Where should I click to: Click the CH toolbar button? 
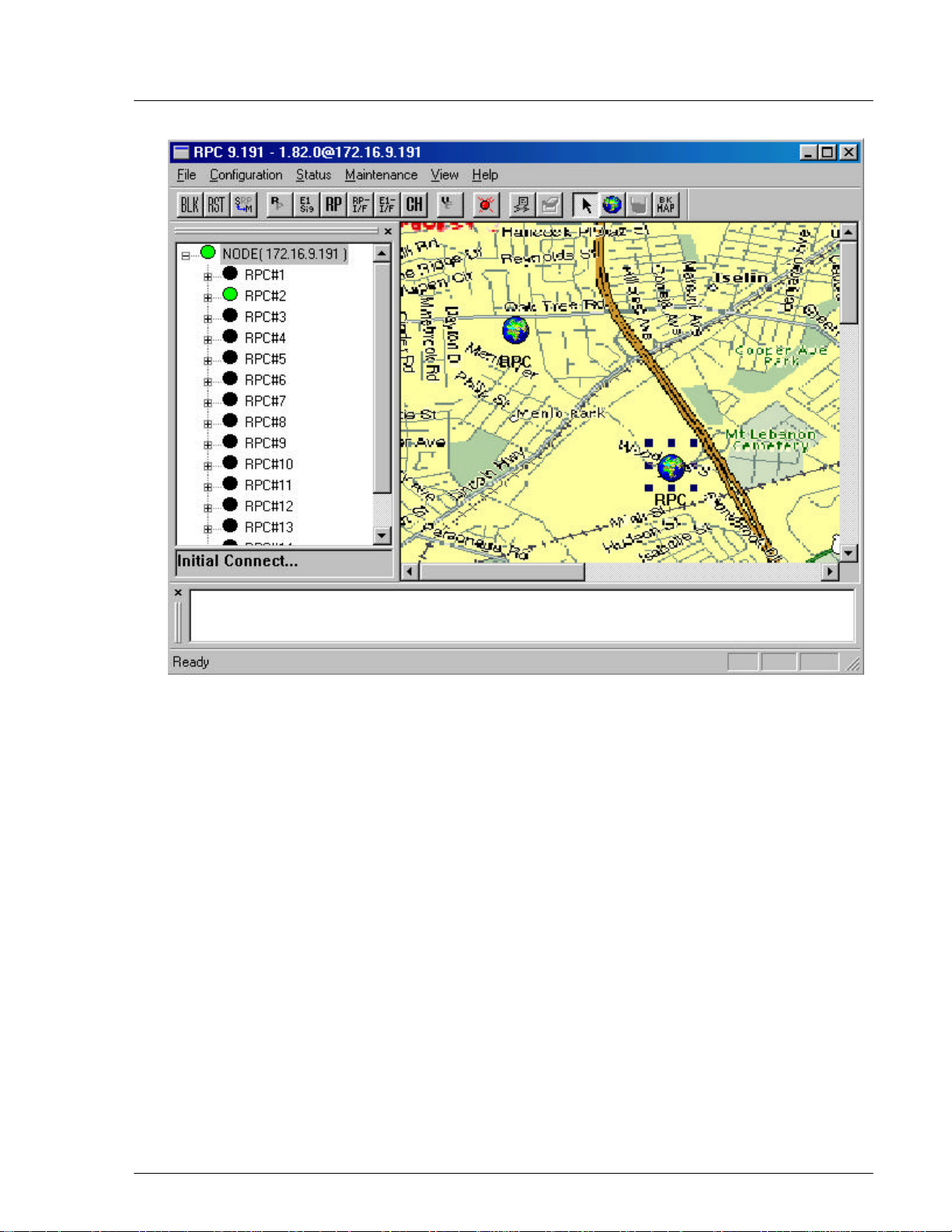pyautogui.click(x=414, y=204)
